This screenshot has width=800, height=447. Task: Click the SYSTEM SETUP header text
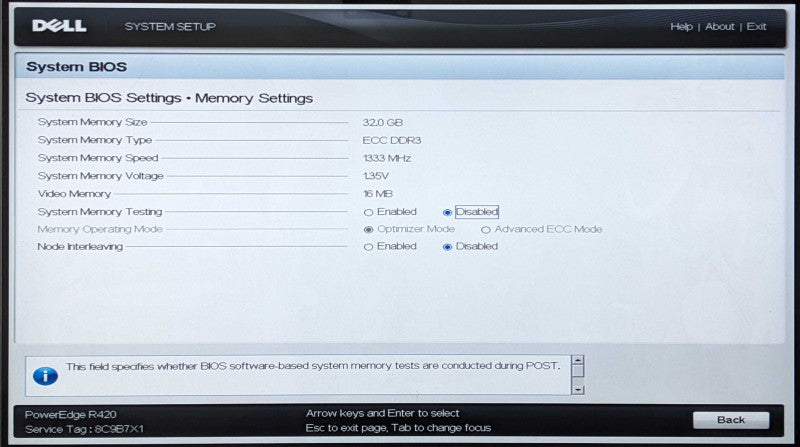coord(170,27)
